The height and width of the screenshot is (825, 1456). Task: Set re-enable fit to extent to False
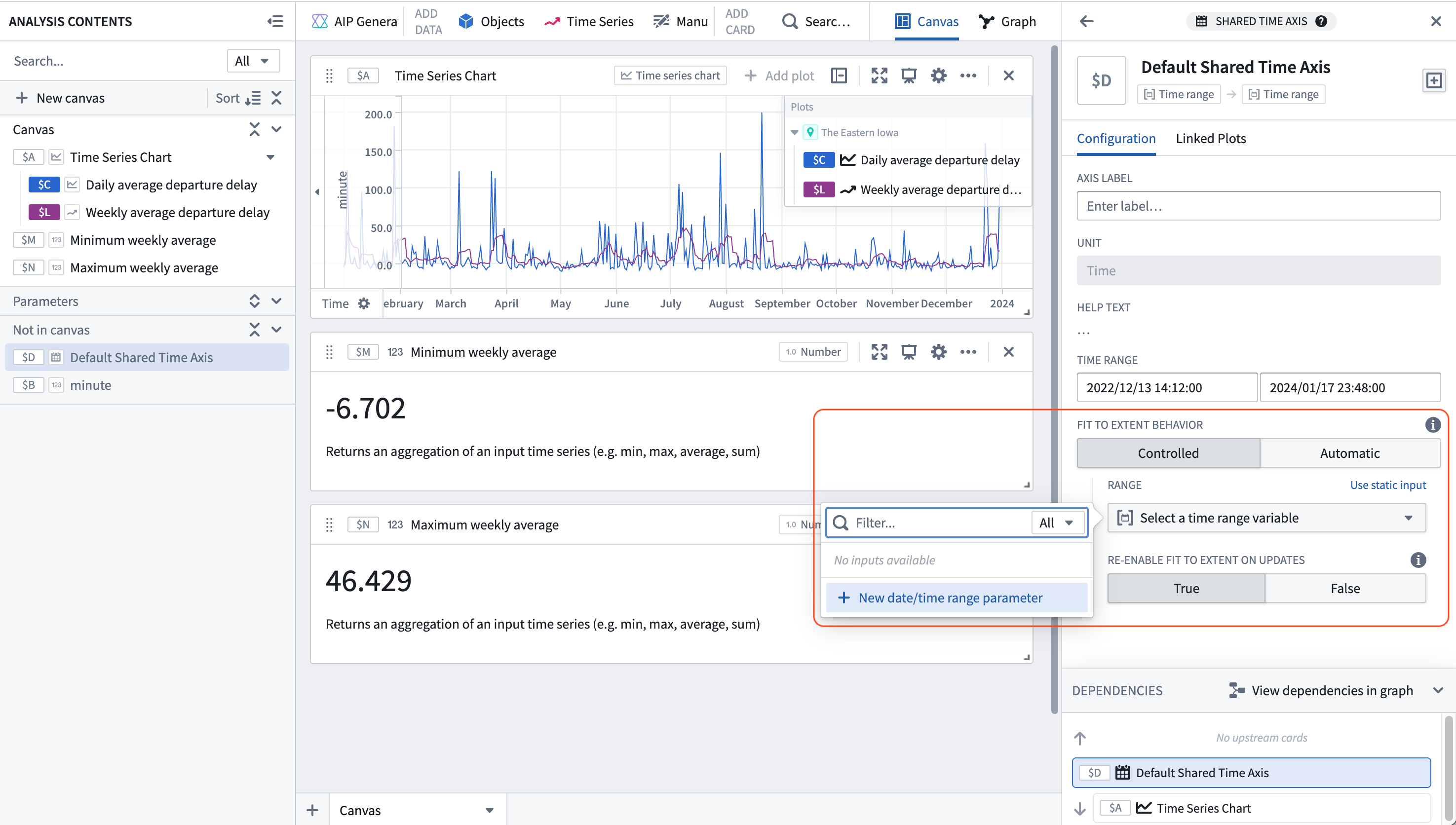1344,588
